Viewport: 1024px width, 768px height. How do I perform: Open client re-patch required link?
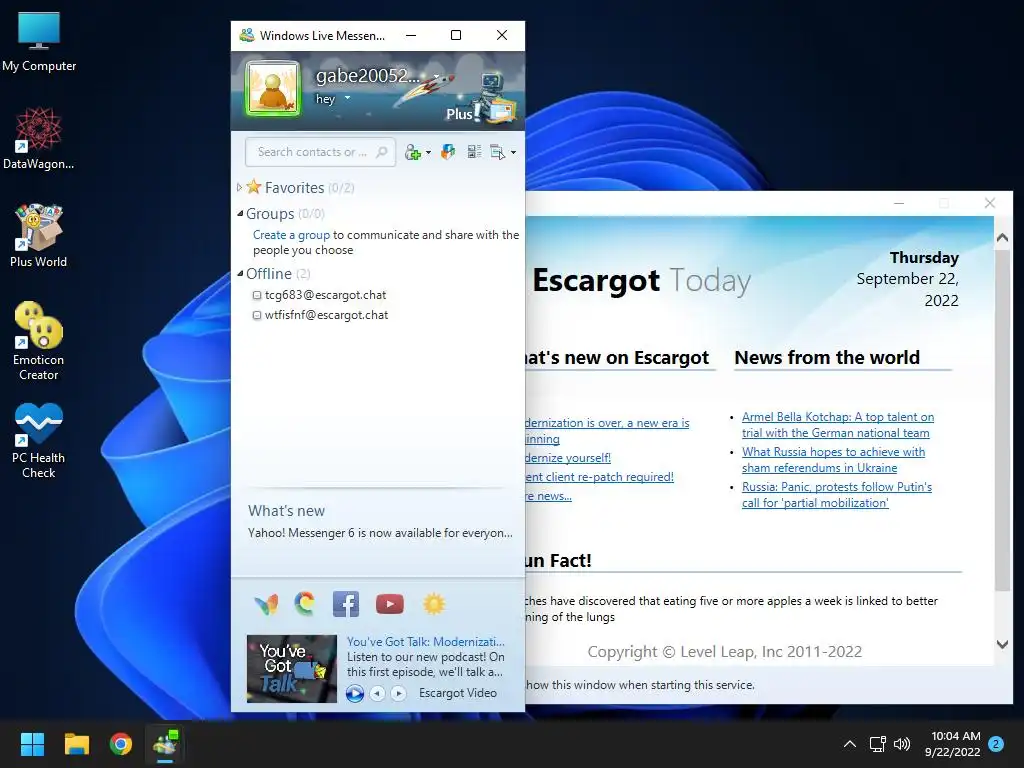click(600, 477)
